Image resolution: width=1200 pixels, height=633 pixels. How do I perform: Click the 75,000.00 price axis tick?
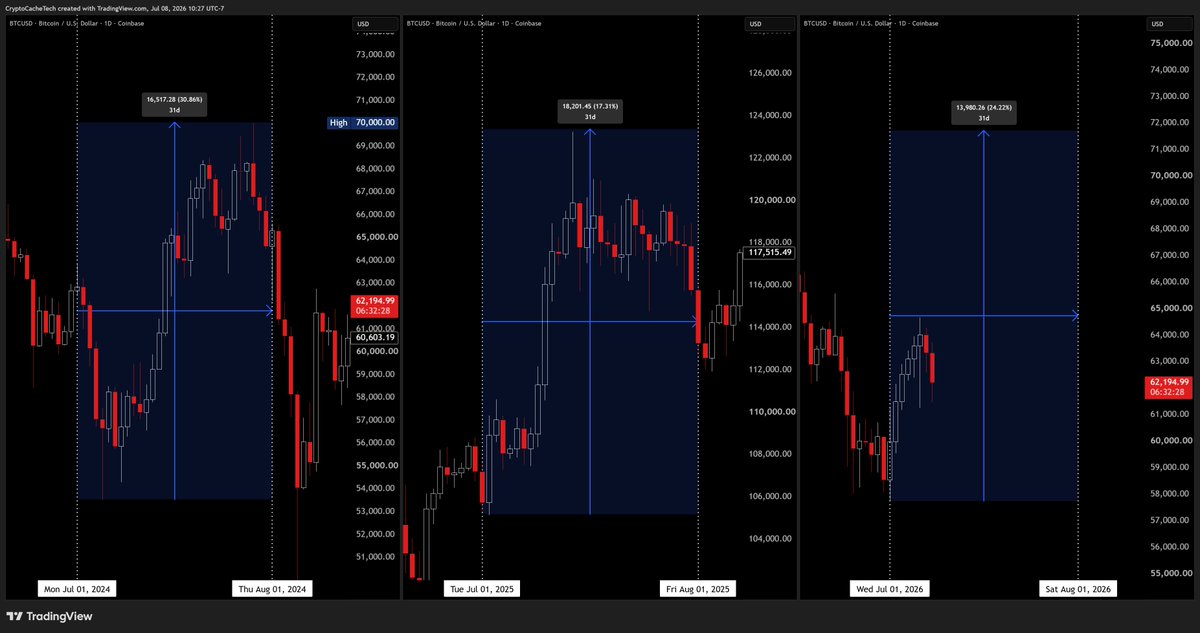click(x=1169, y=43)
